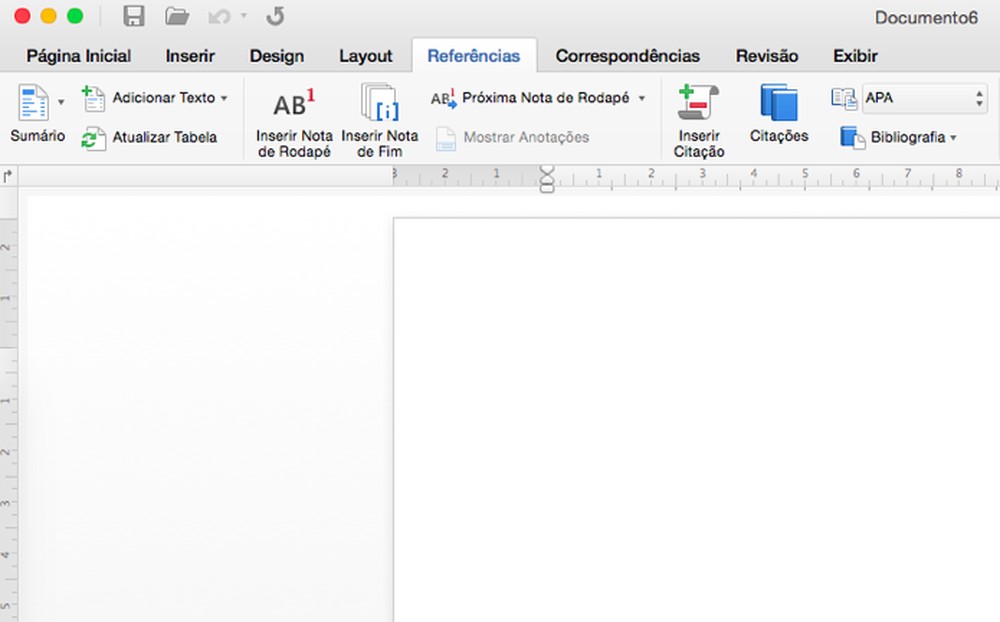The image size is (1000, 622).
Task: Click the Atualizar Tabela label
Action: click(x=165, y=137)
